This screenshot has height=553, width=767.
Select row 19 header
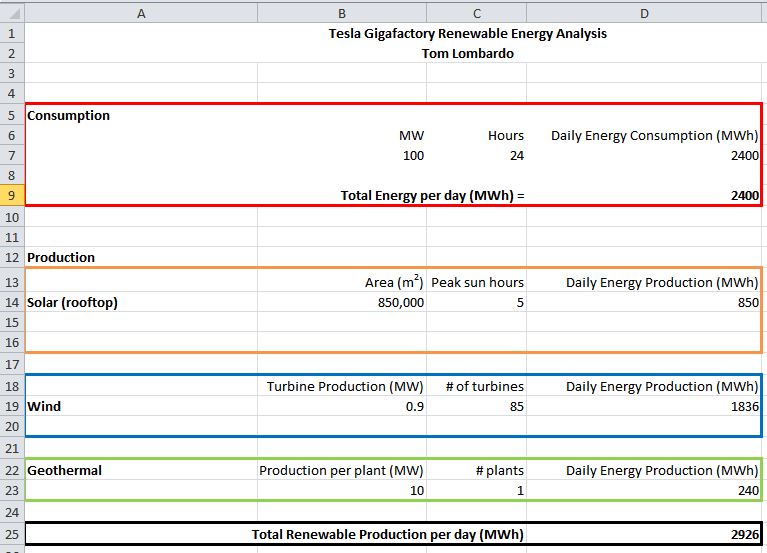(12, 406)
